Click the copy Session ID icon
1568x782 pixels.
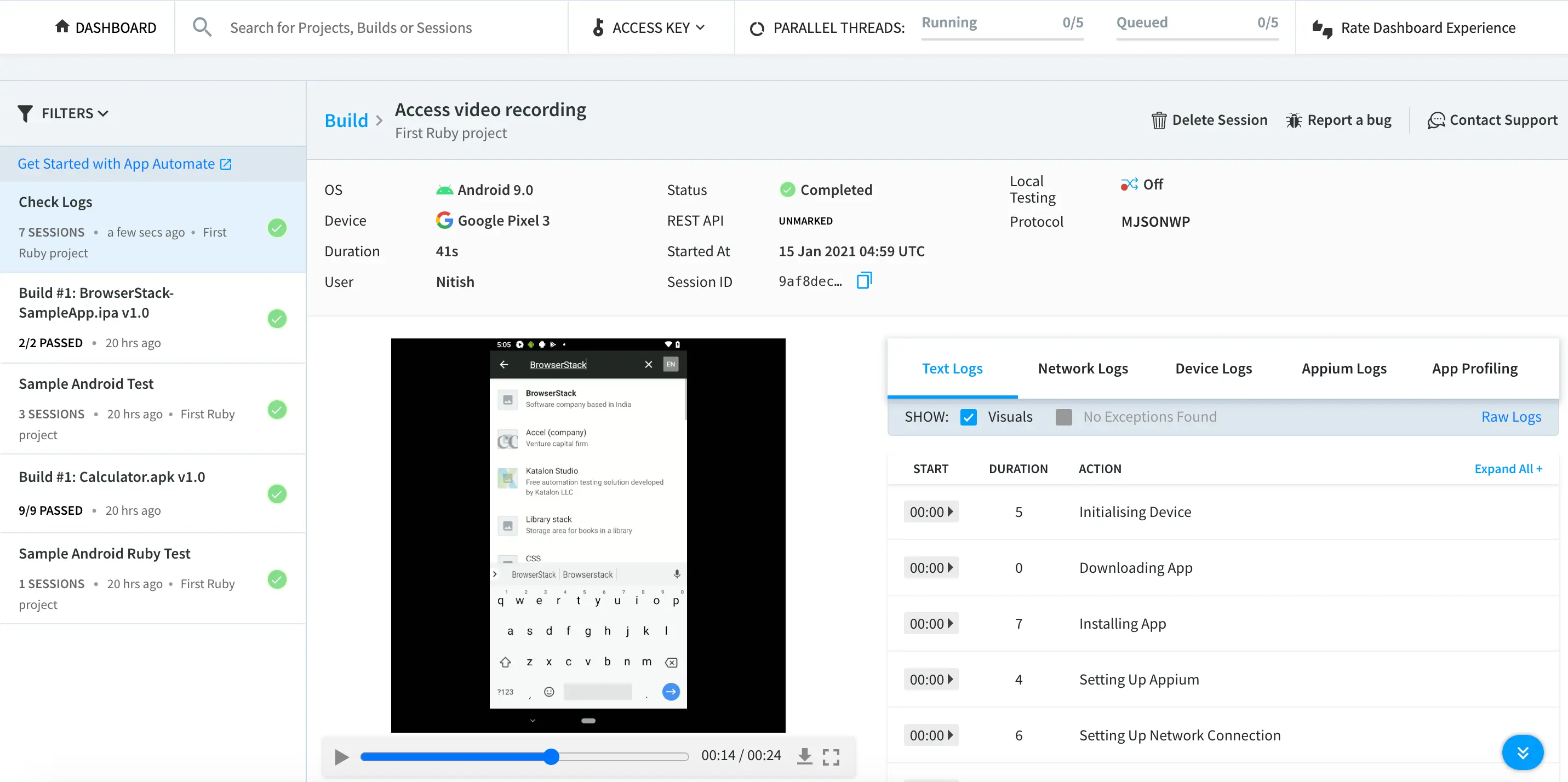(x=865, y=280)
